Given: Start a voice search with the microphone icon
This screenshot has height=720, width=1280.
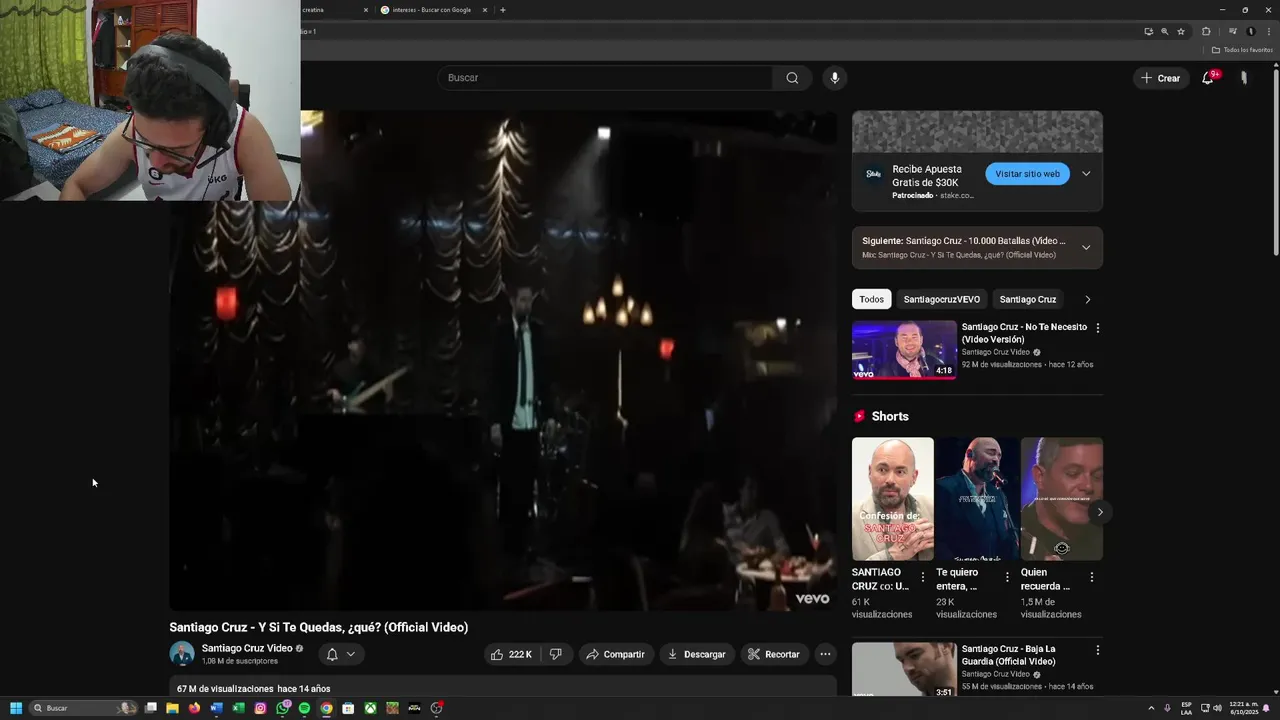Looking at the screenshot, I should (x=834, y=78).
